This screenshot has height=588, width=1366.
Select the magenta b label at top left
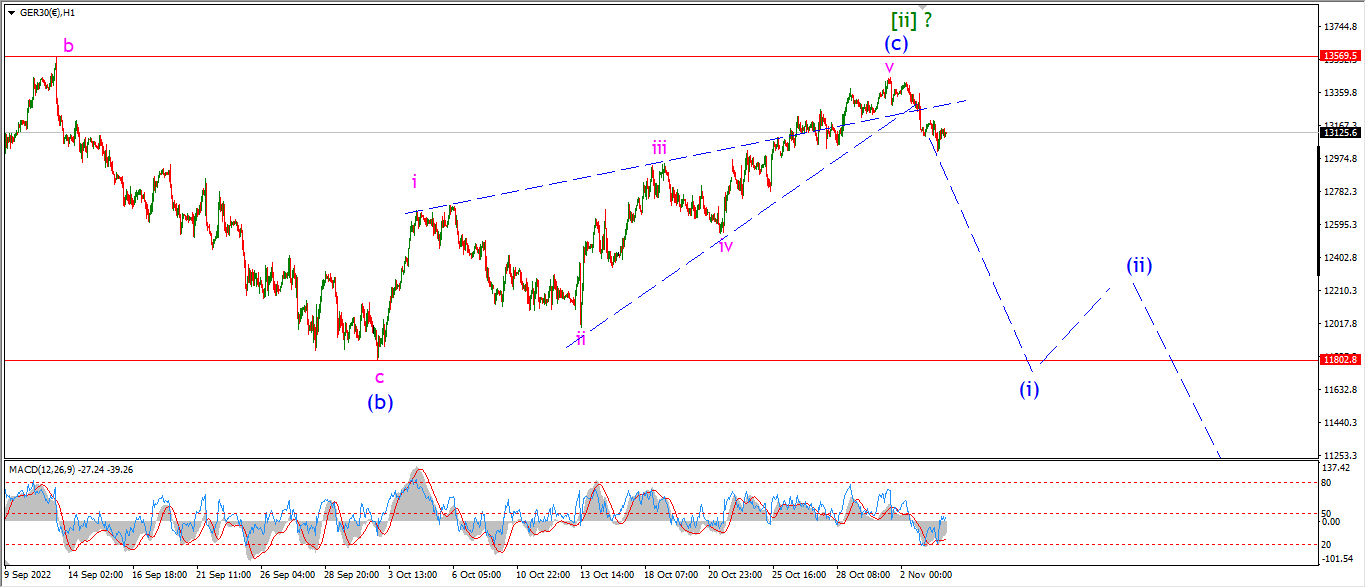point(68,45)
